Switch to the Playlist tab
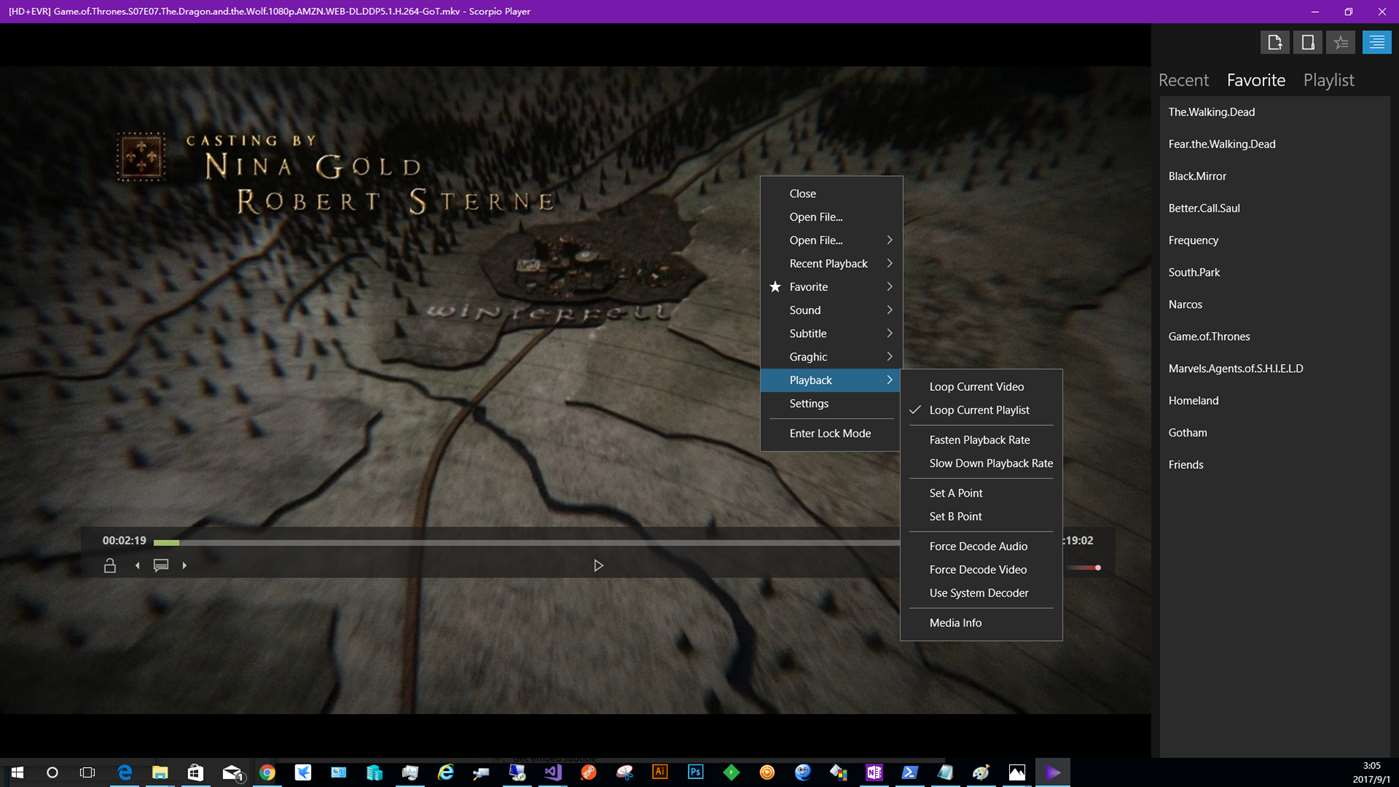Screen dimensions: 1399x787 click(x=1328, y=80)
